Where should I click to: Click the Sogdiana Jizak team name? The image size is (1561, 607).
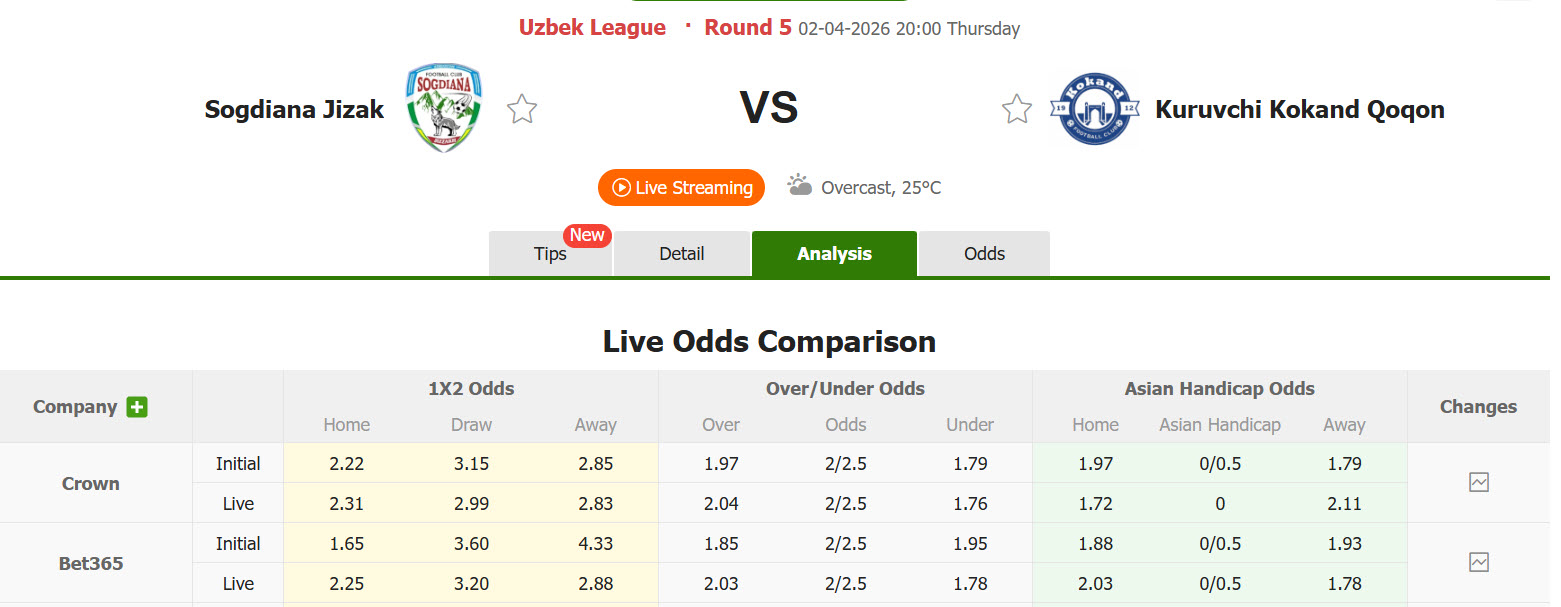294,109
